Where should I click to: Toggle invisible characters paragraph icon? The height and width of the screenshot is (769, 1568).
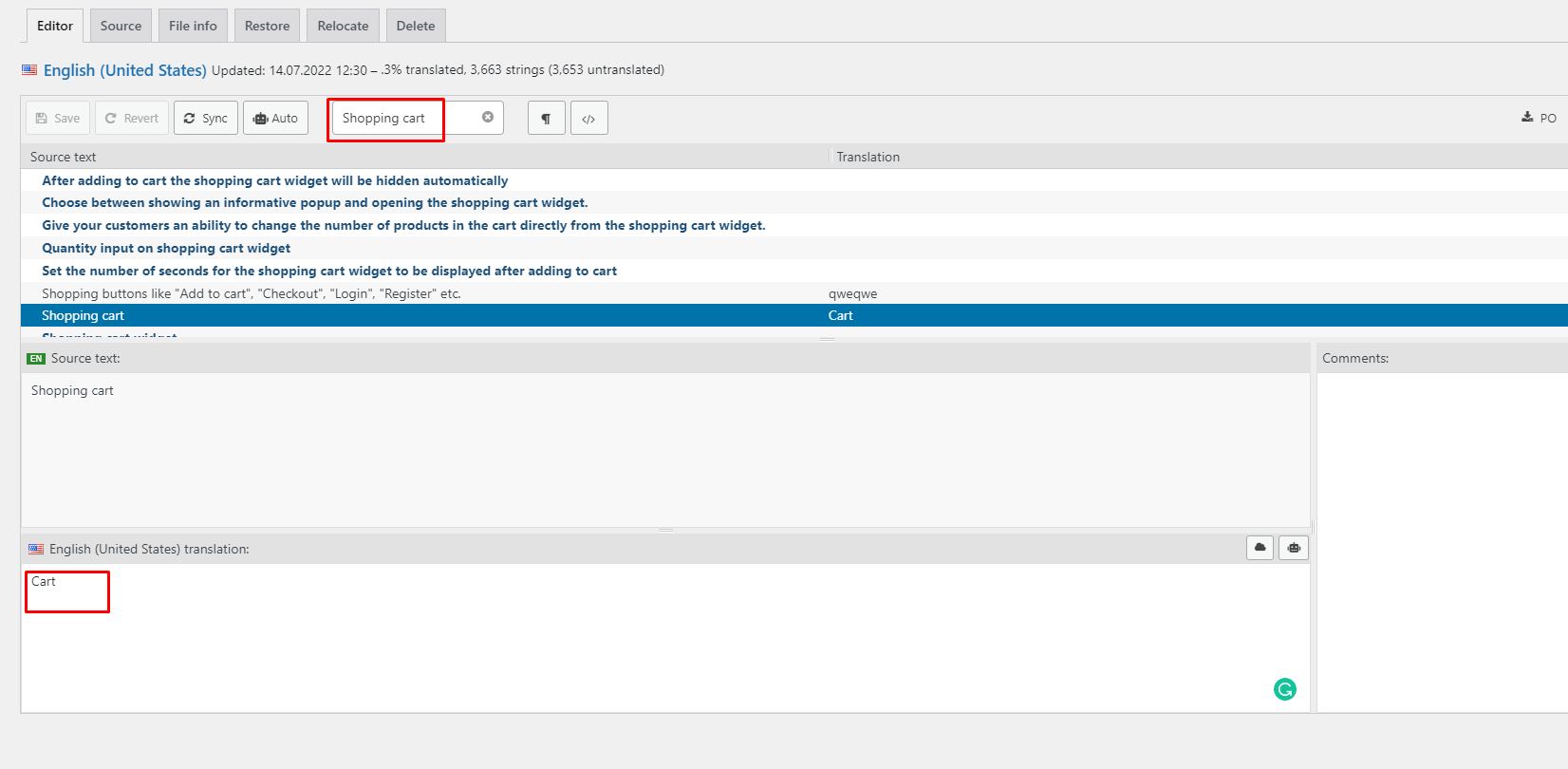(547, 119)
